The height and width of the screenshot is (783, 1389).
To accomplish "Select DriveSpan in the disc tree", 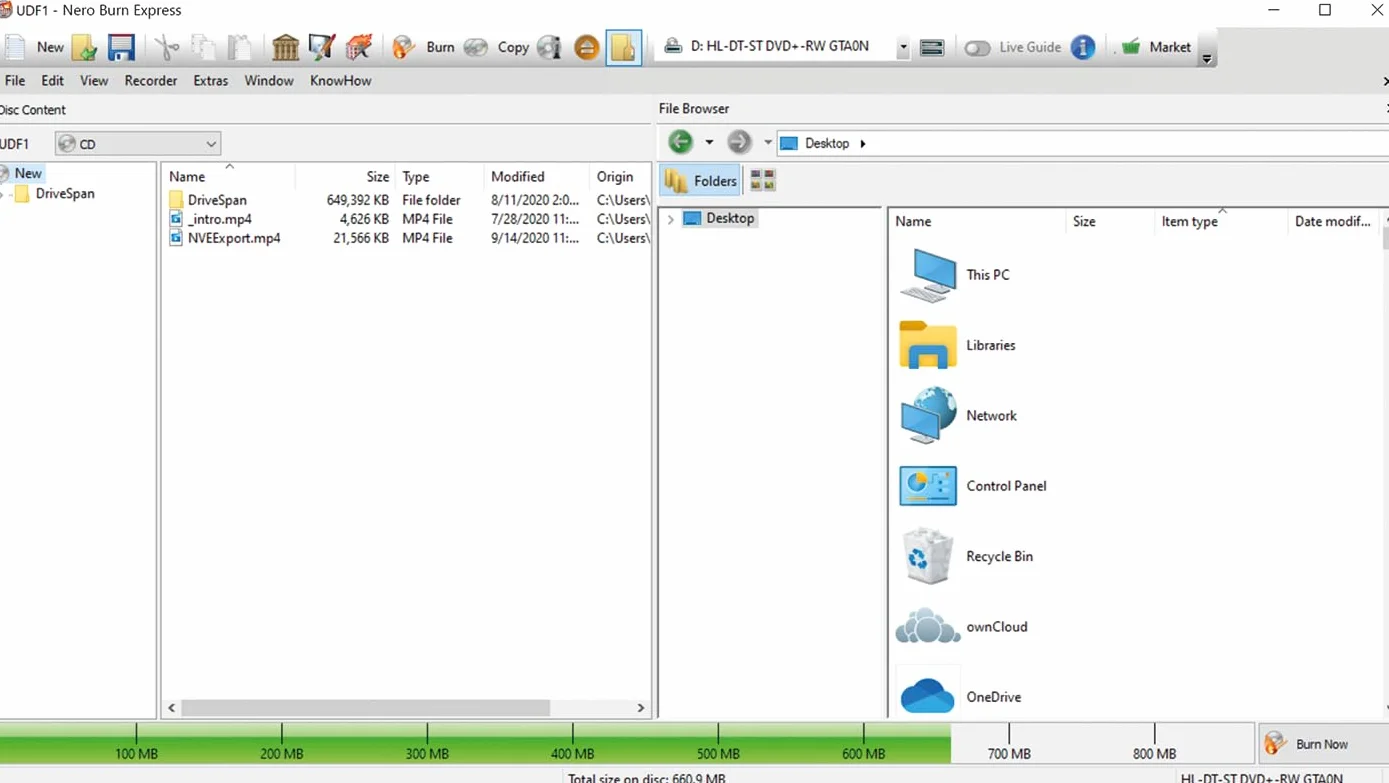I will tap(65, 193).
